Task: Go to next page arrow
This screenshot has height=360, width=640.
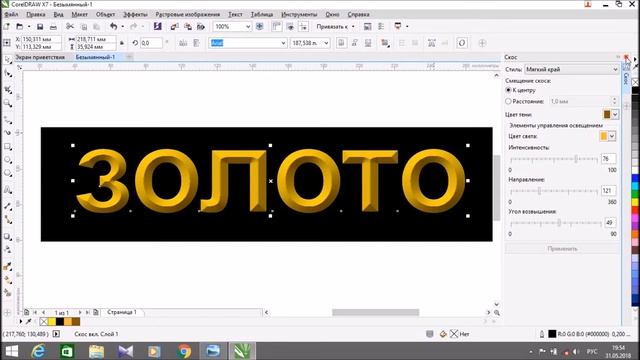Action: pyautogui.click(x=80, y=313)
